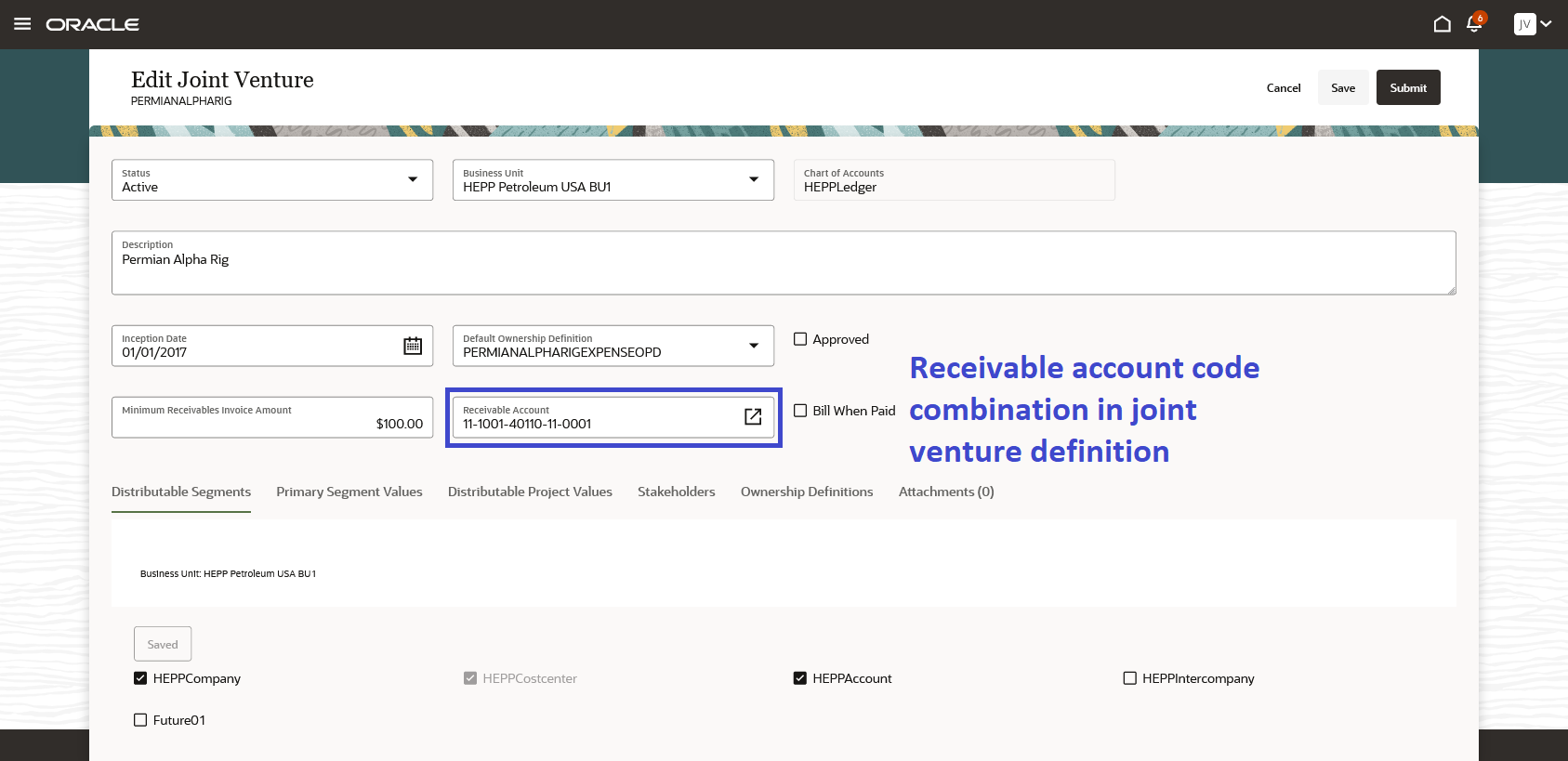Open the Default Ownership Definition dropdown
This screenshot has width=1568, height=761.
(x=754, y=346)
